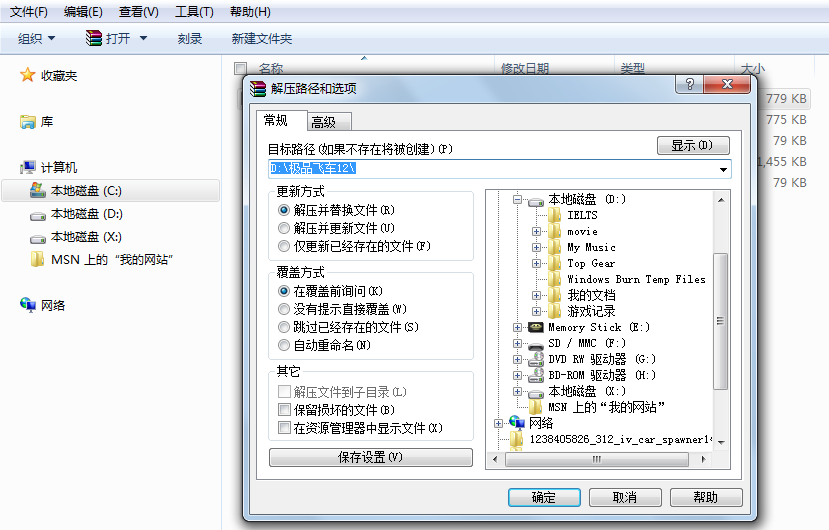Switch to the 高级 tab

click(x=329, y=122)
